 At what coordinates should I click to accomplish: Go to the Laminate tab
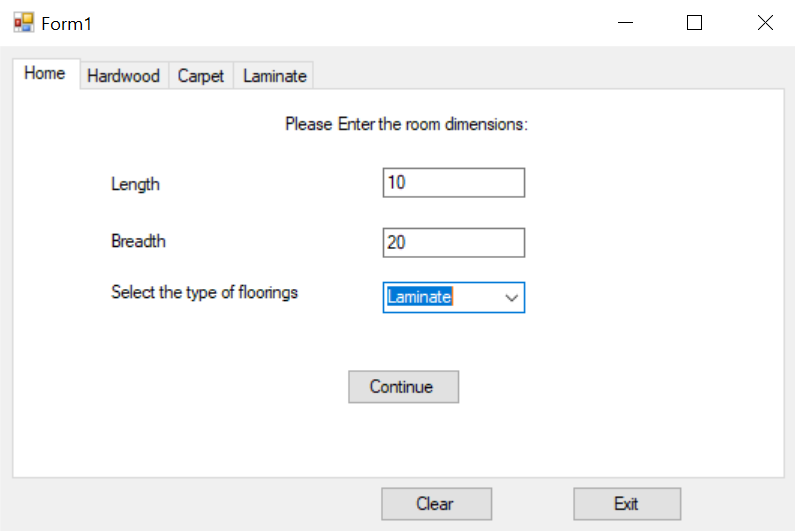(275, 76)
